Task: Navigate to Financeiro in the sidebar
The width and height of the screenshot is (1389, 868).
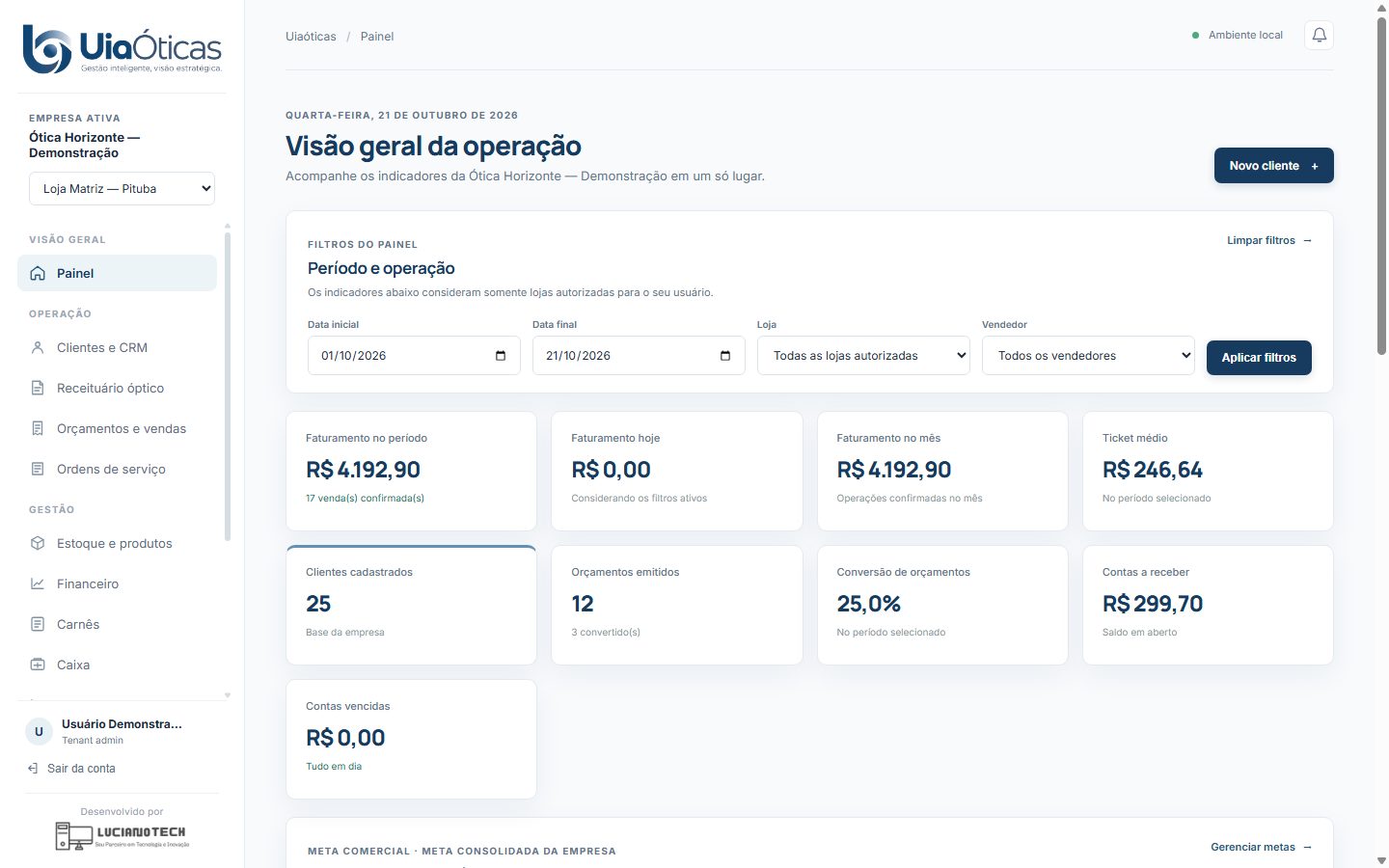Action: [117, 583]
